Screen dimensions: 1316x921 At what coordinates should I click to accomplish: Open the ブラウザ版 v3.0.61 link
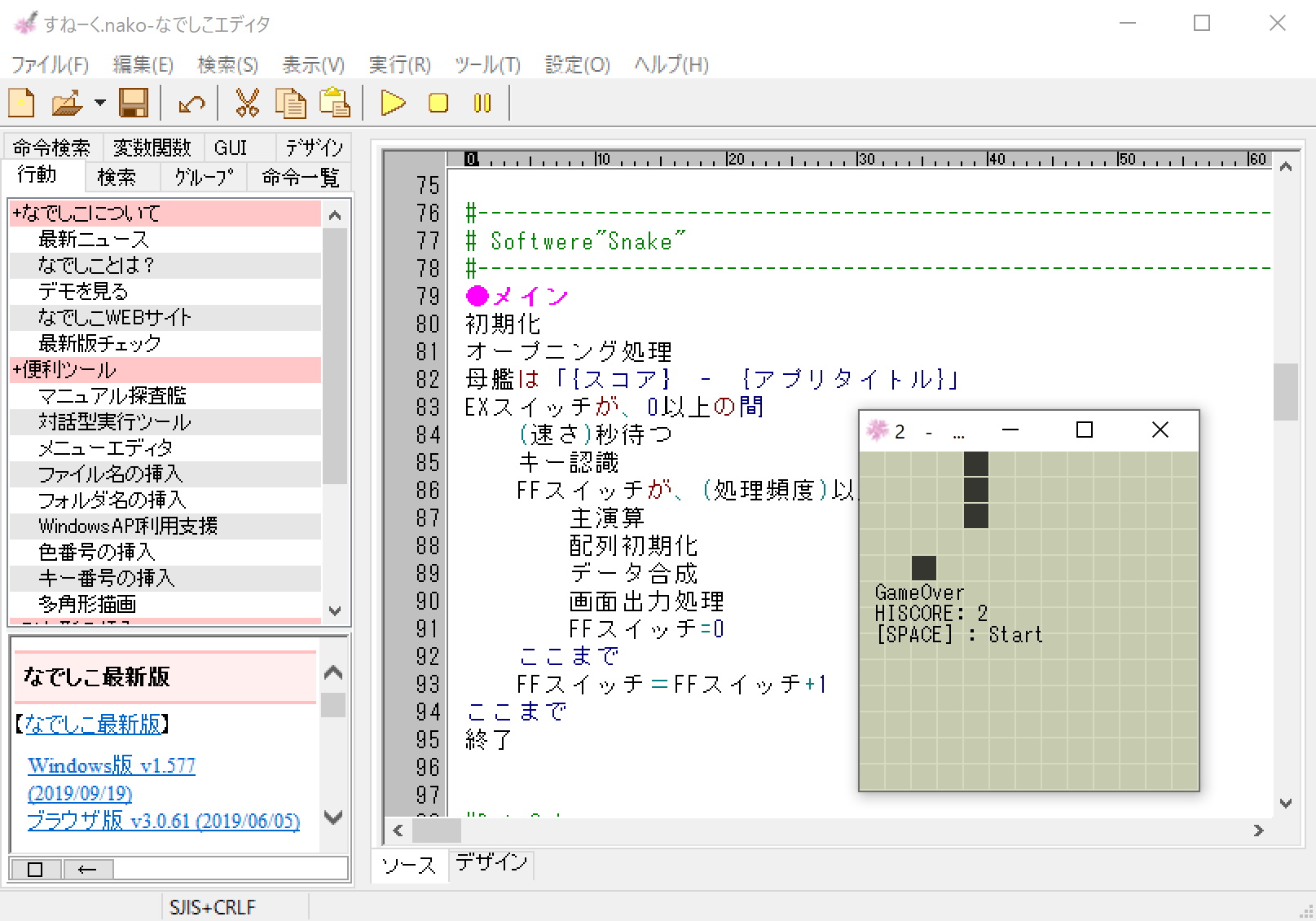tap(162, 821)
